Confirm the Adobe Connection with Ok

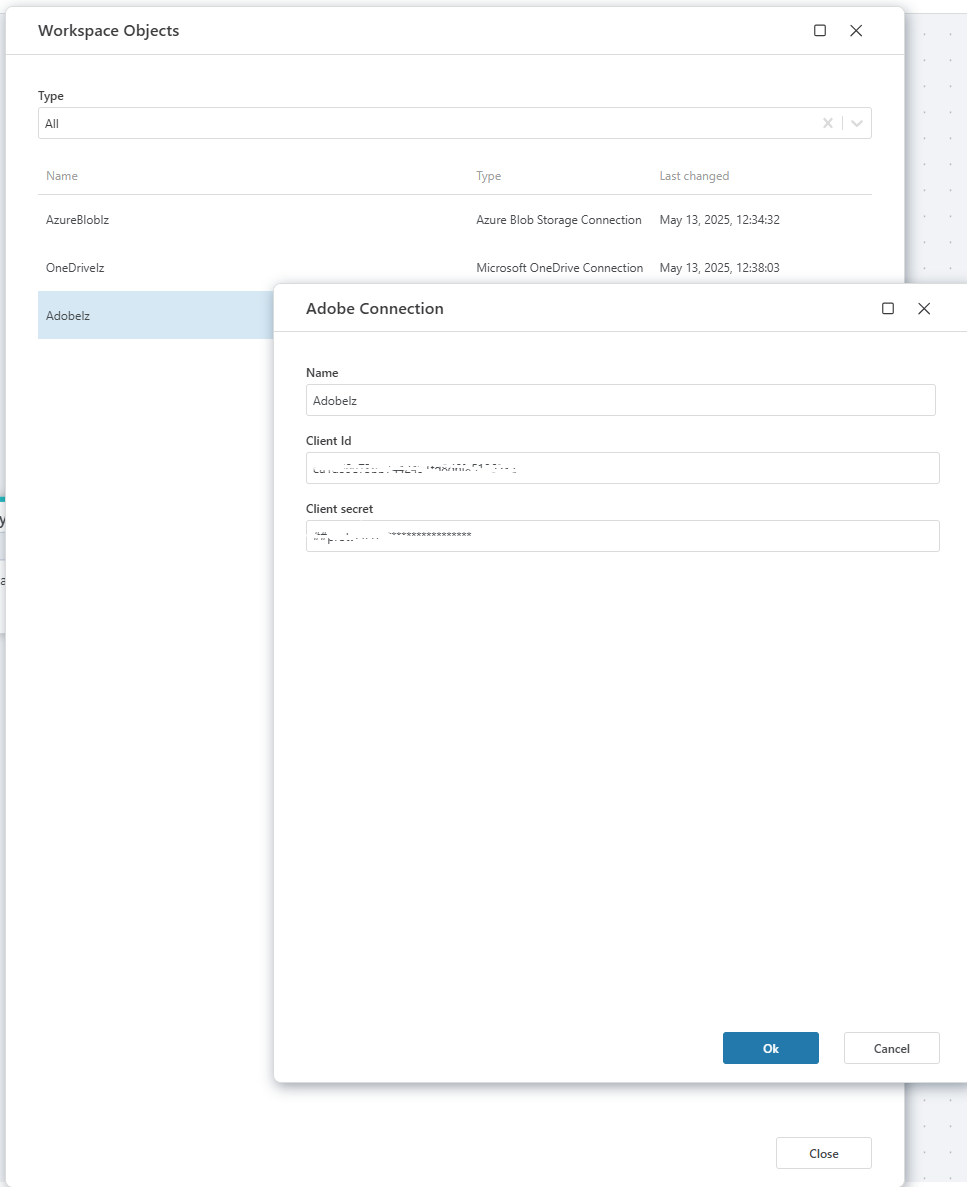coord(770,1048)
